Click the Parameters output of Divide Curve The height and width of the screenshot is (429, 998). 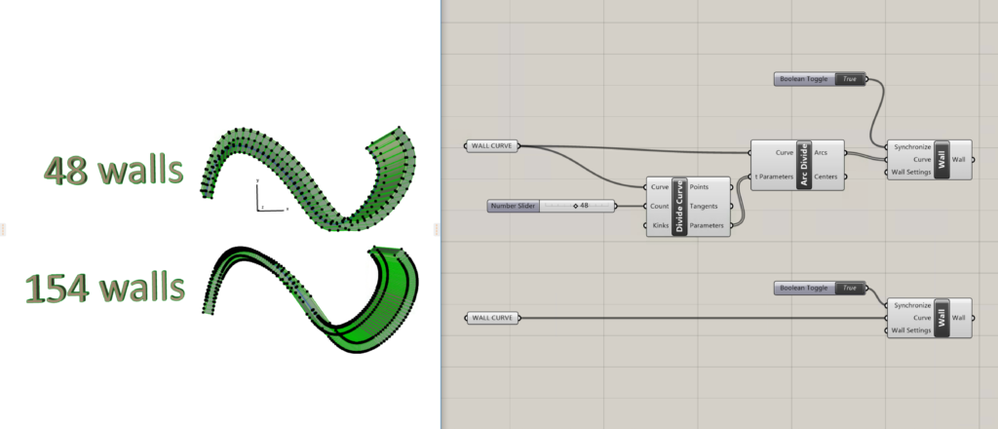(708, 225)
